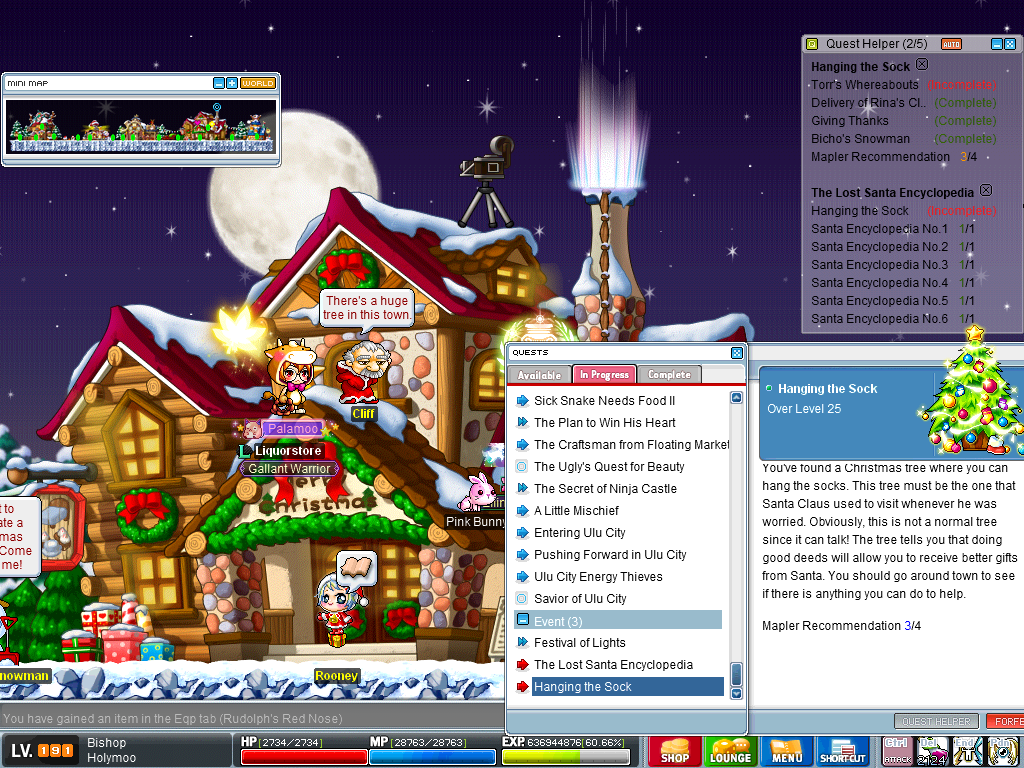Image resolution: width=1024 pixels, height=768 pixels.
Task: Click the minimap town preview
Action: (140, 127)
